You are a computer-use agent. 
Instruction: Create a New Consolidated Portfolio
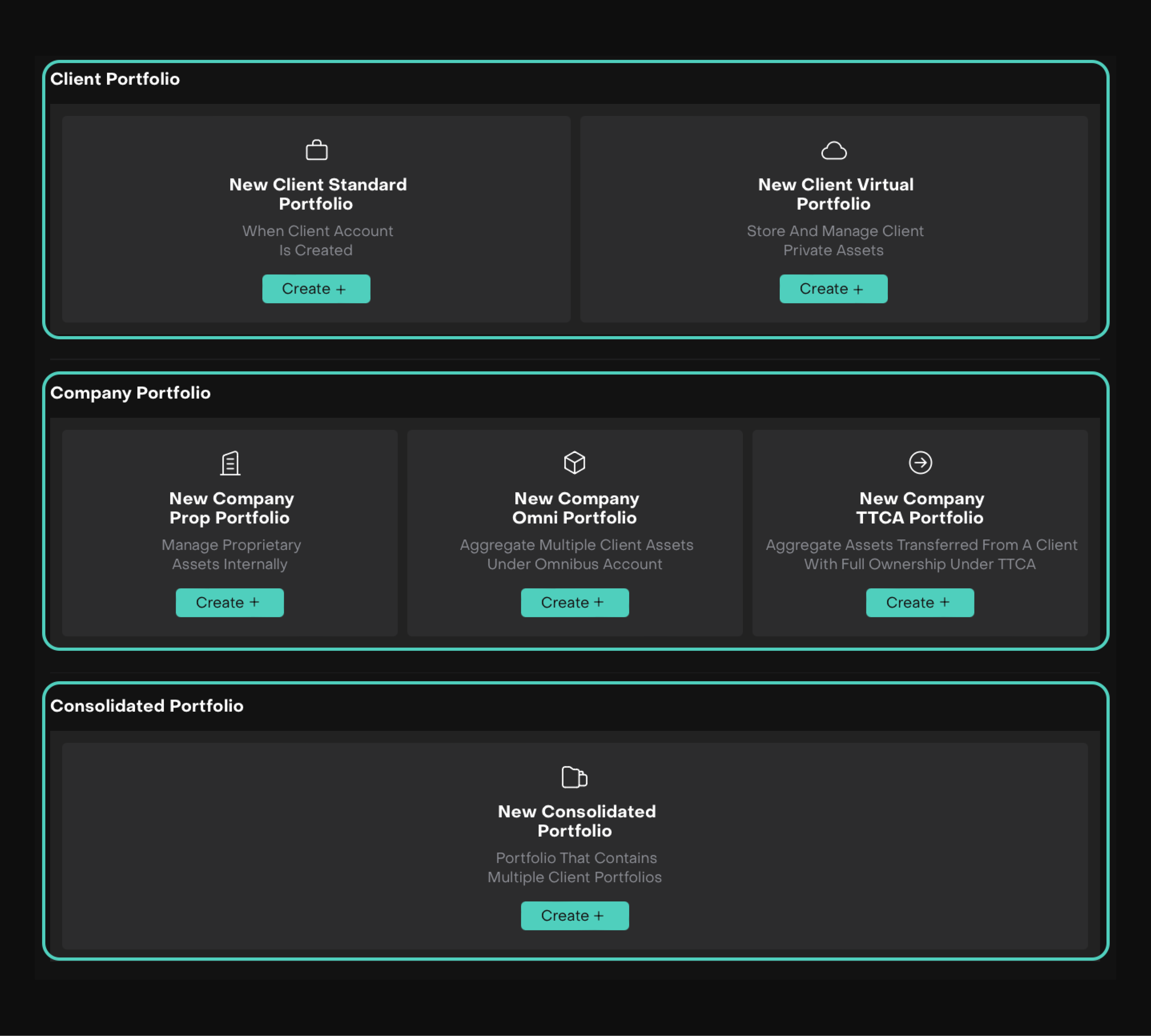[x=574, y=915]
